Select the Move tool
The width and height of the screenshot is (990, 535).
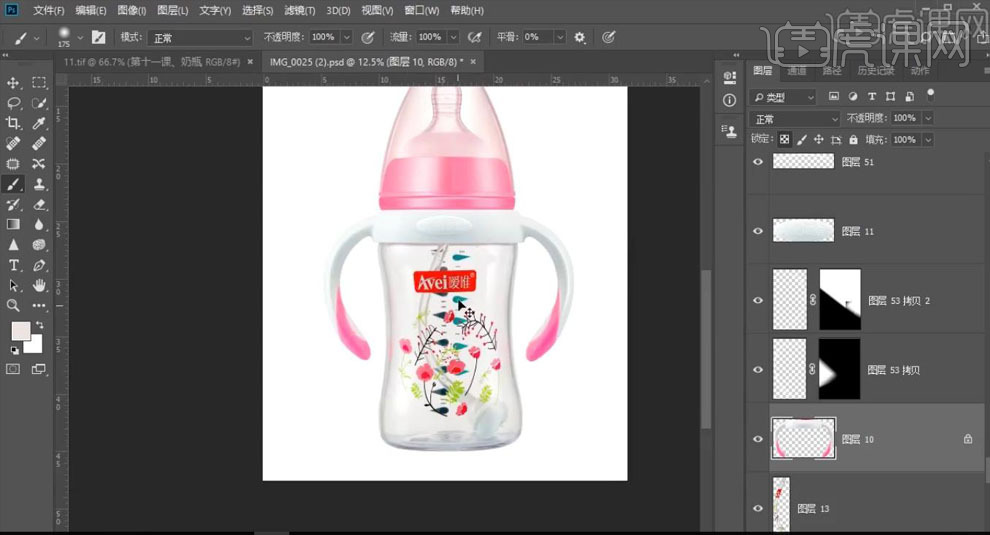(14, 83)
